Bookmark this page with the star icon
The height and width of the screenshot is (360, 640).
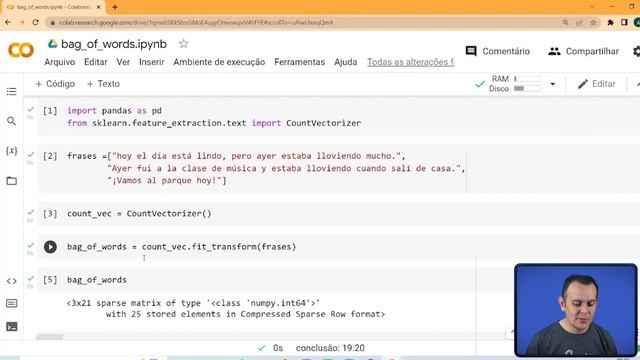[x=593, y=22]
